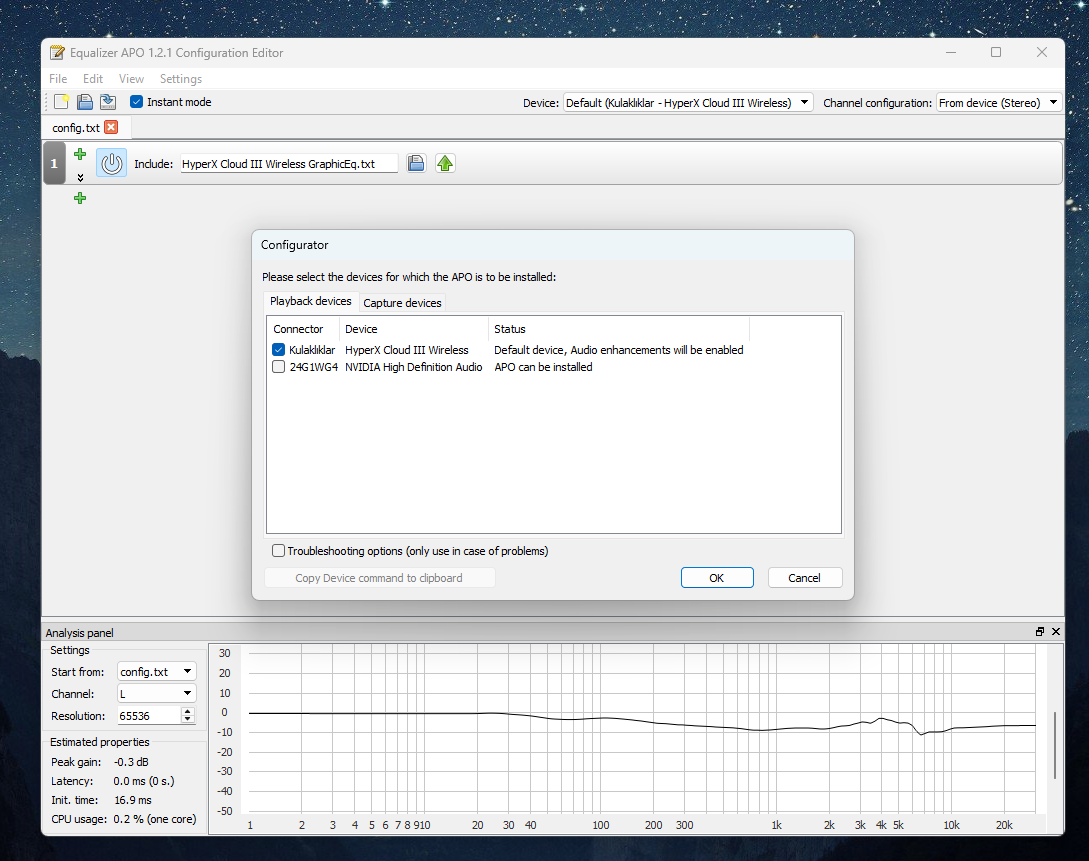Close the config.txt tab with the red X
Viewport: 1089px width, 861px height.
[111, 127]
